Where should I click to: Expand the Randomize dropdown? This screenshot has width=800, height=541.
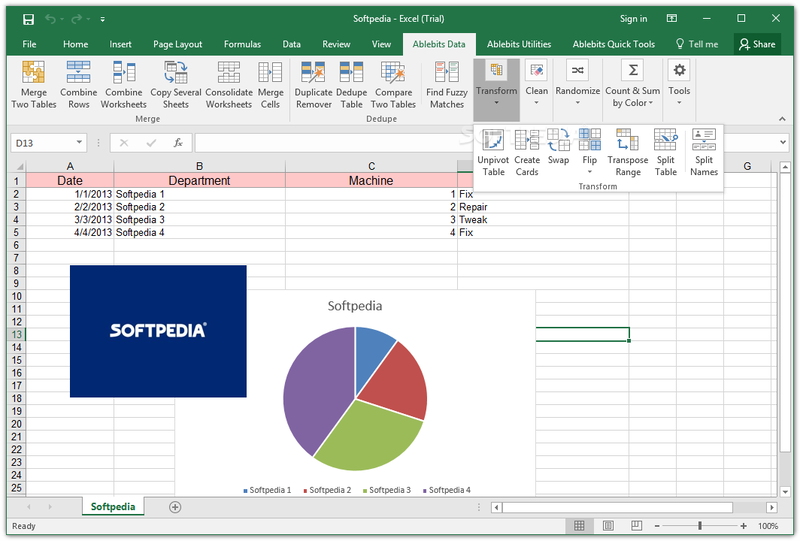pyautogui.click(x=578, y=84)
